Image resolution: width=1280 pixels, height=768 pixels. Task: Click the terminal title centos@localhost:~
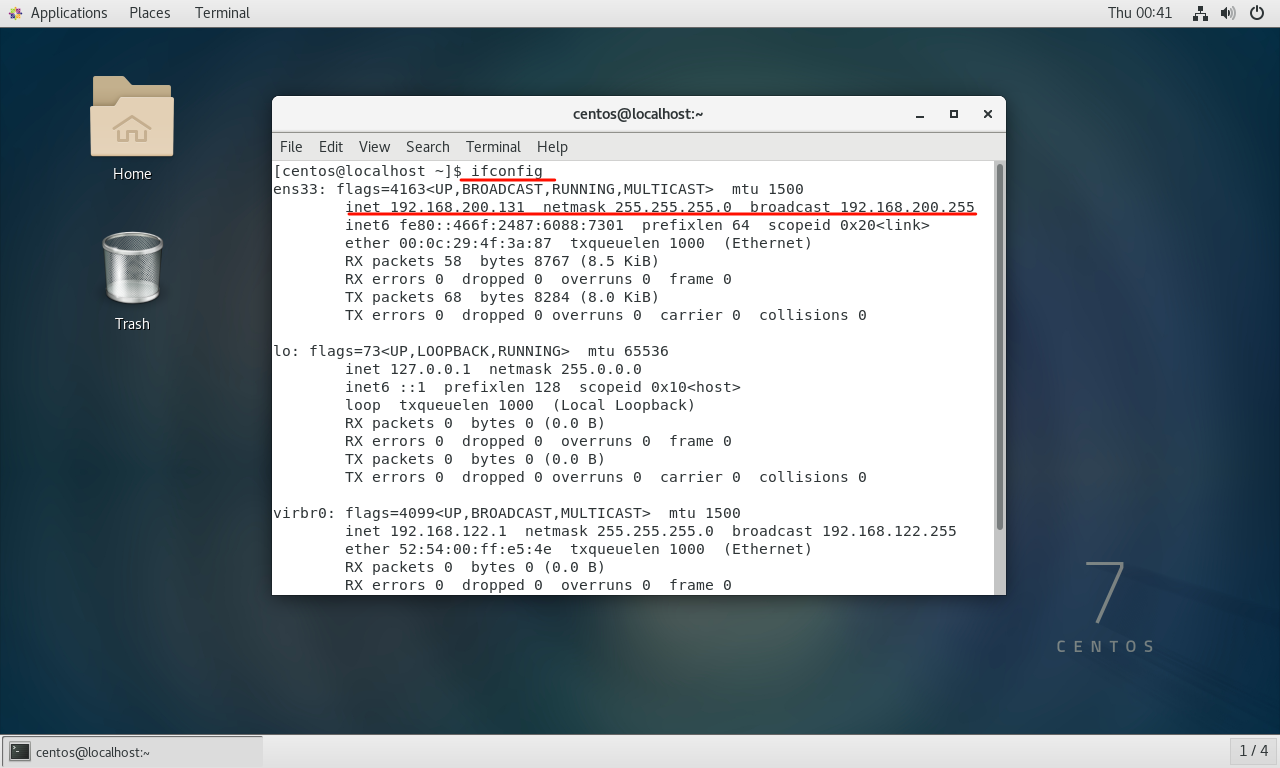(x=638, y=114)
